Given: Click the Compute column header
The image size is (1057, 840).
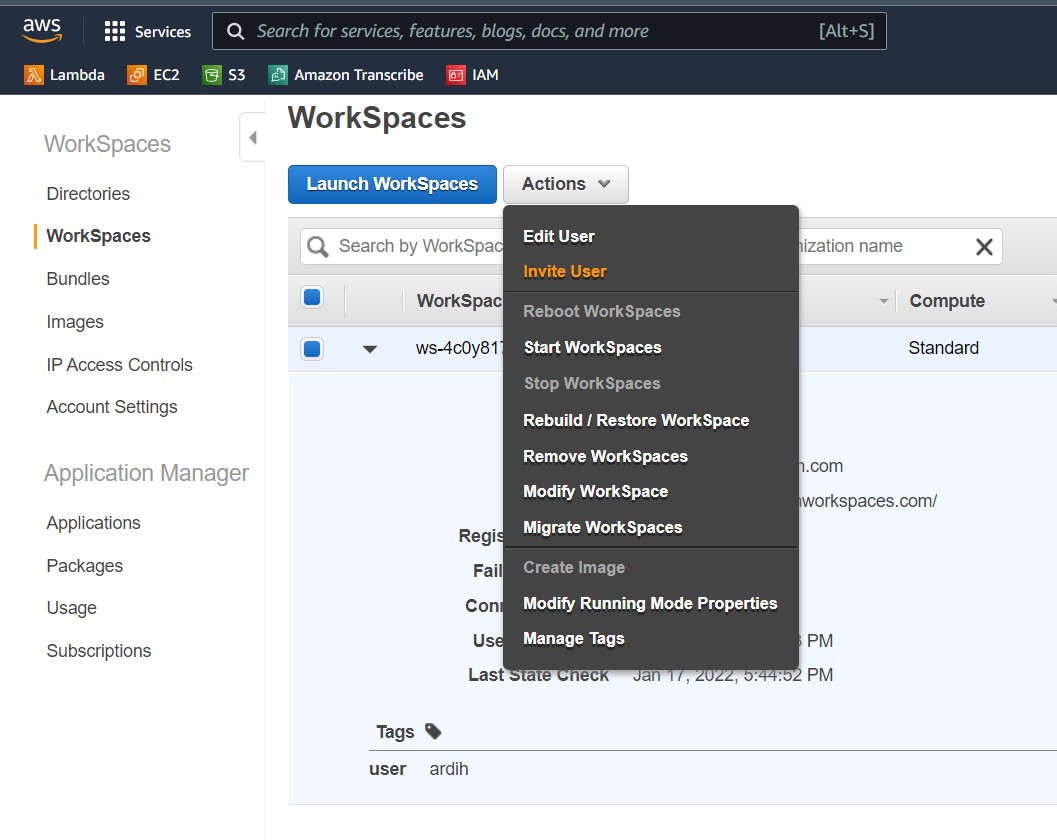Looking at the screenshot, I should pos(946,301).
